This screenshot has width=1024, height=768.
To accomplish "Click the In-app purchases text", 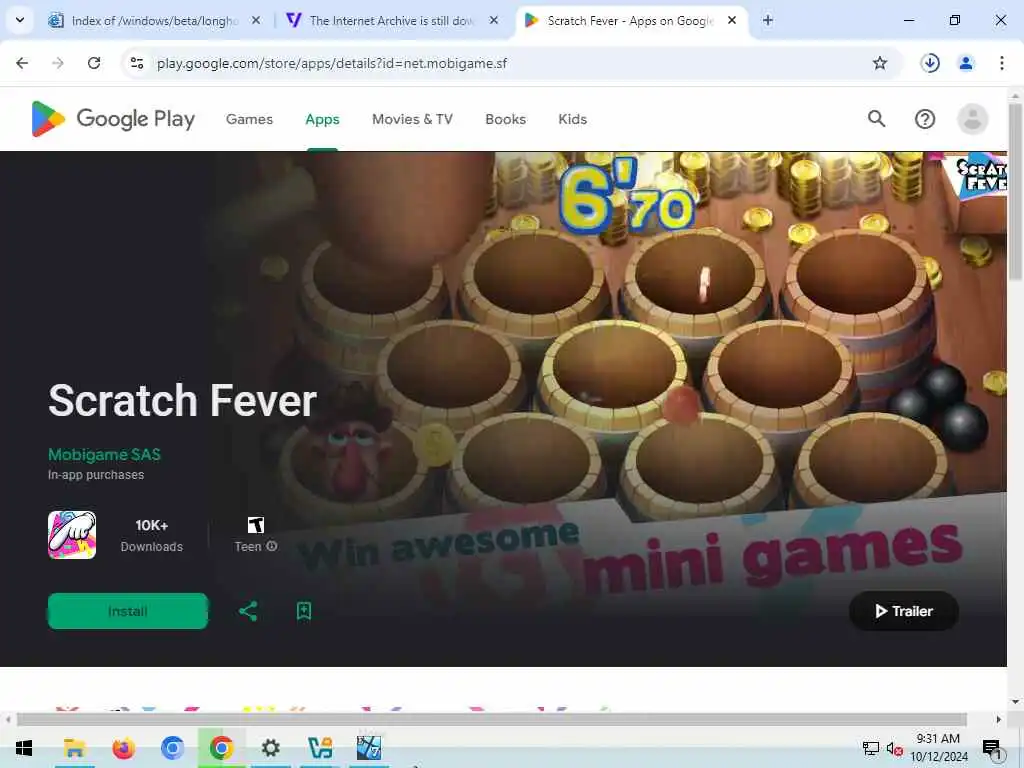I will click(96, 475).
